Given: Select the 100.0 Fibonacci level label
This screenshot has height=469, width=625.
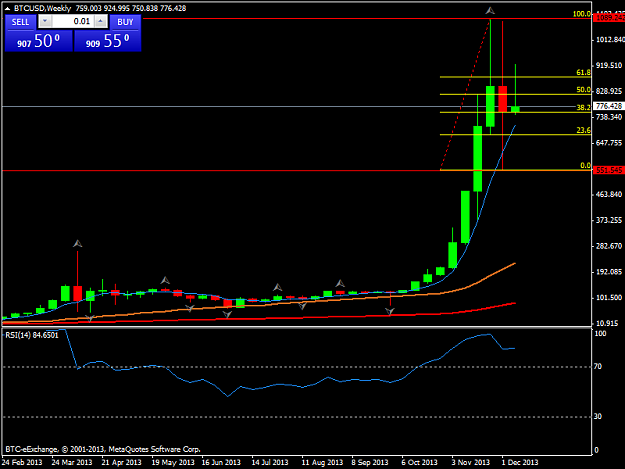Looking at the screenshot, I should [582, 14].
